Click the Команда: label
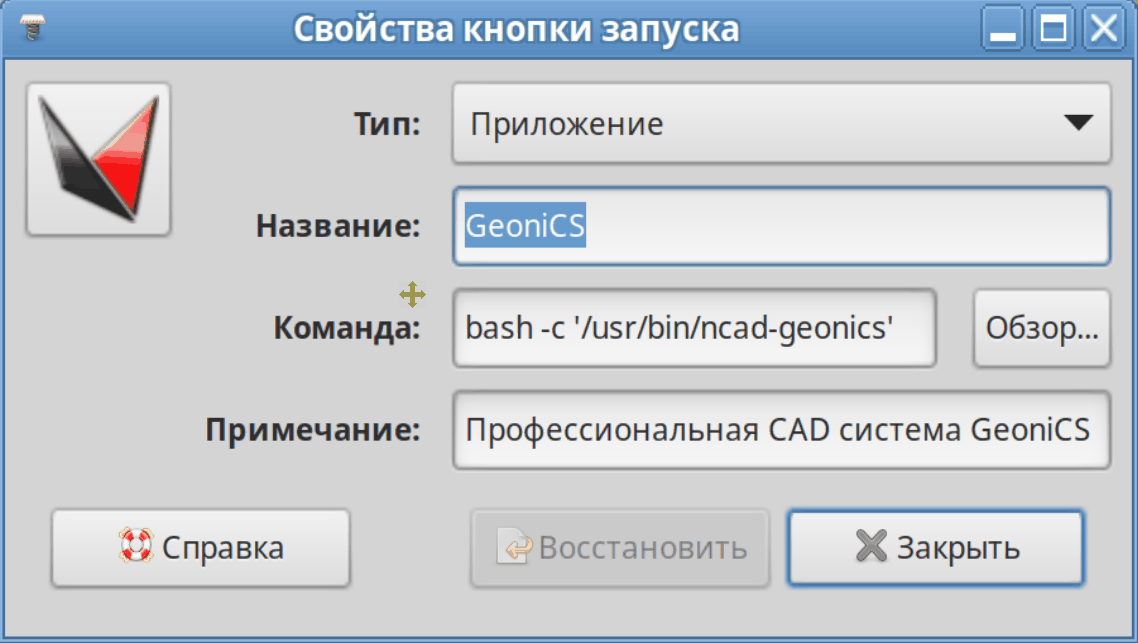 [x=347, y=328]
